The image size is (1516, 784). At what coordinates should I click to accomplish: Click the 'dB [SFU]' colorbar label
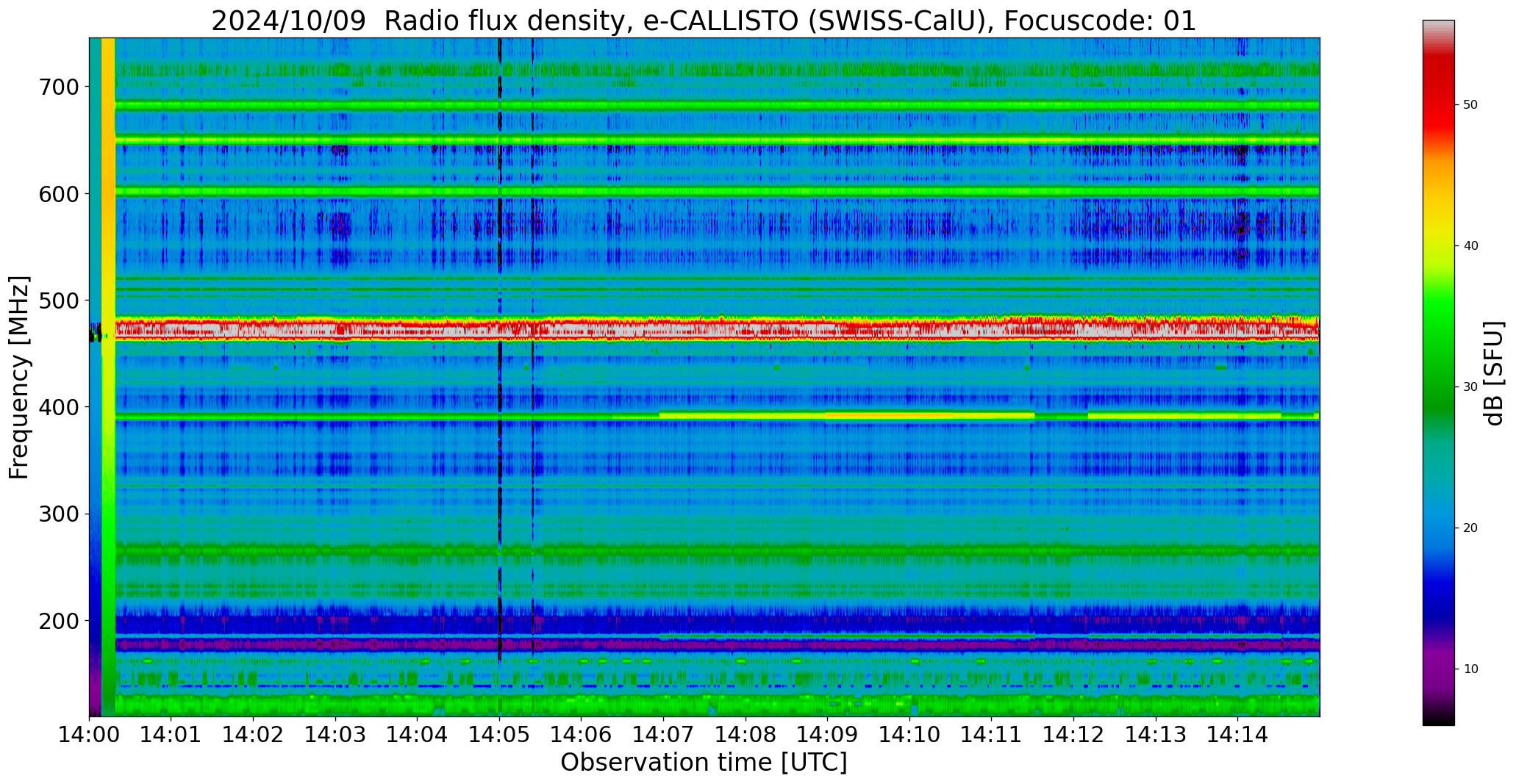(1494, 373)
